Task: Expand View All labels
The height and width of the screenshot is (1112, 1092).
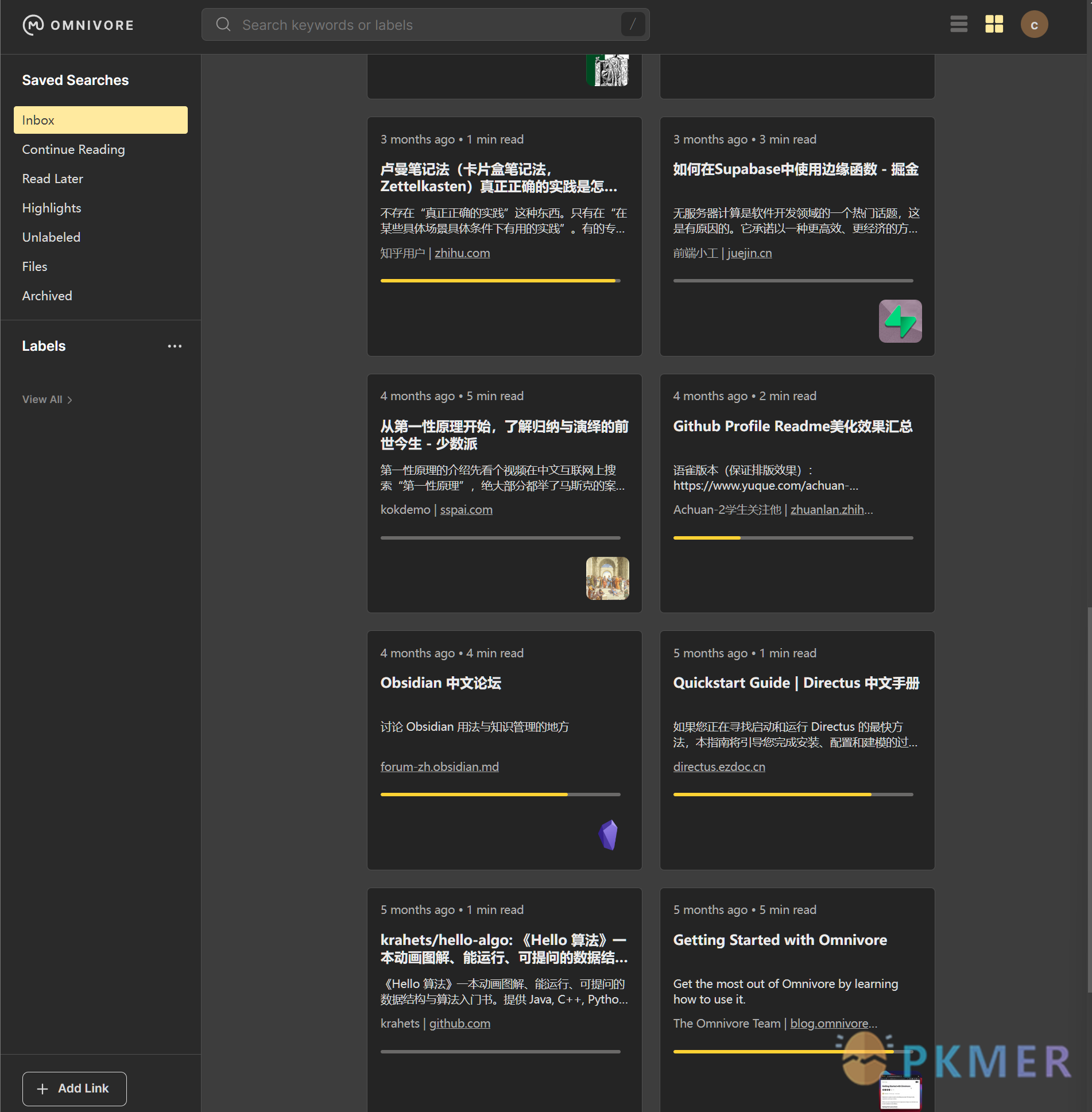Action: [x=47, y=400]
